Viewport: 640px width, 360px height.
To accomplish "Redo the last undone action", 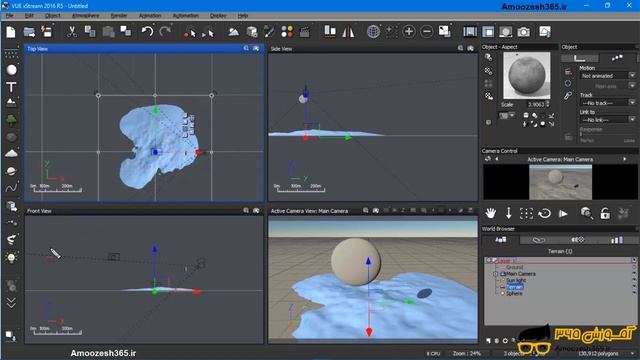I will (165, 32).
